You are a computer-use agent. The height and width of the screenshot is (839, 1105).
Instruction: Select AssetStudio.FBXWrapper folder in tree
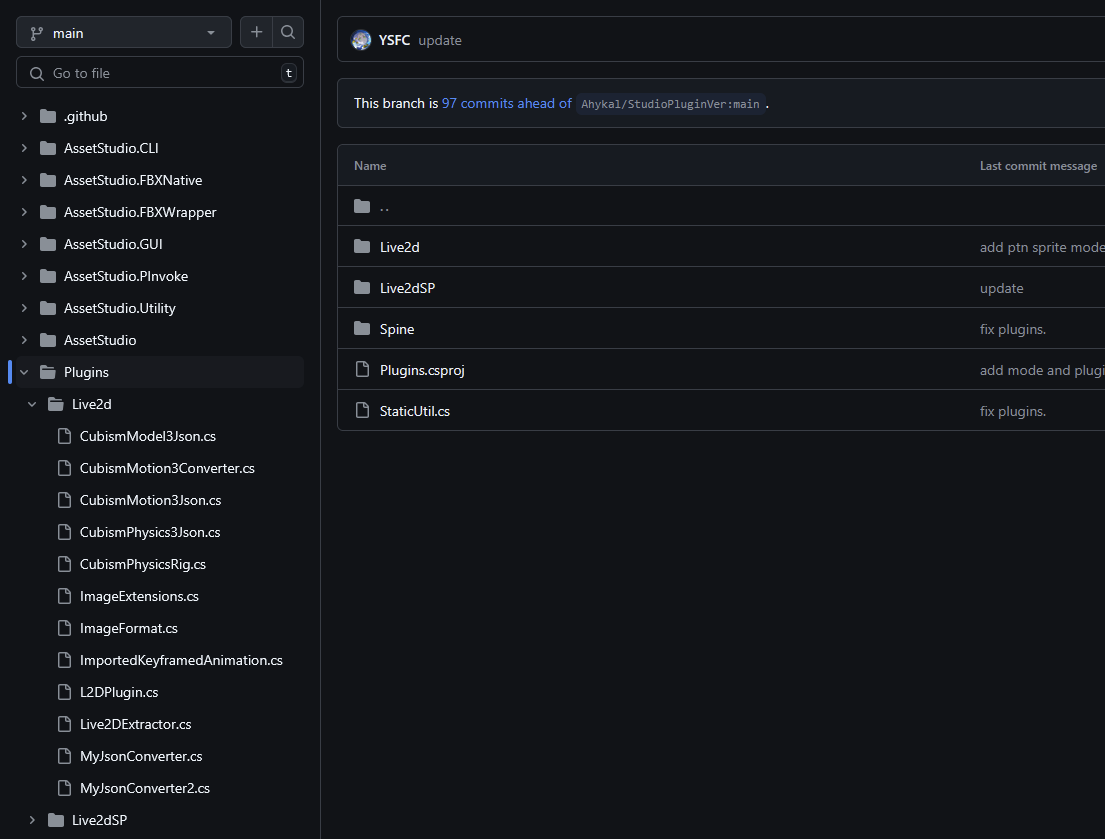[x=140, y=212]
